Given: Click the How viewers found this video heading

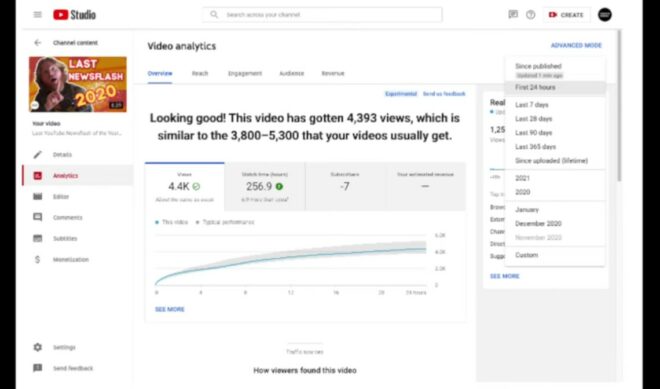Looking at the screenshot, I should [305, 370].
